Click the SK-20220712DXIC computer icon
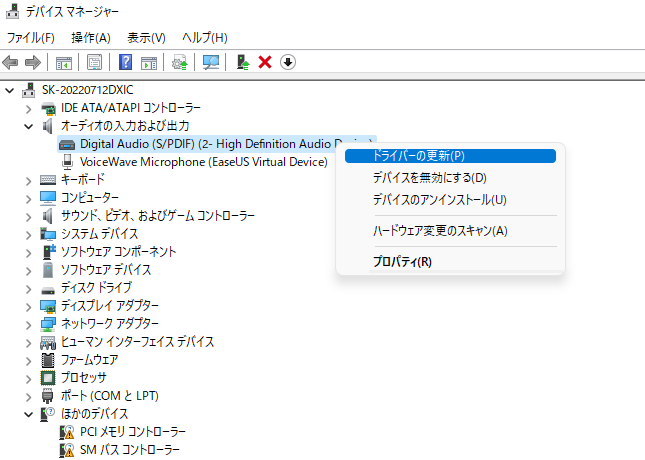The height and width of the screenshot is (460, 645). click(x=28, y=90)
